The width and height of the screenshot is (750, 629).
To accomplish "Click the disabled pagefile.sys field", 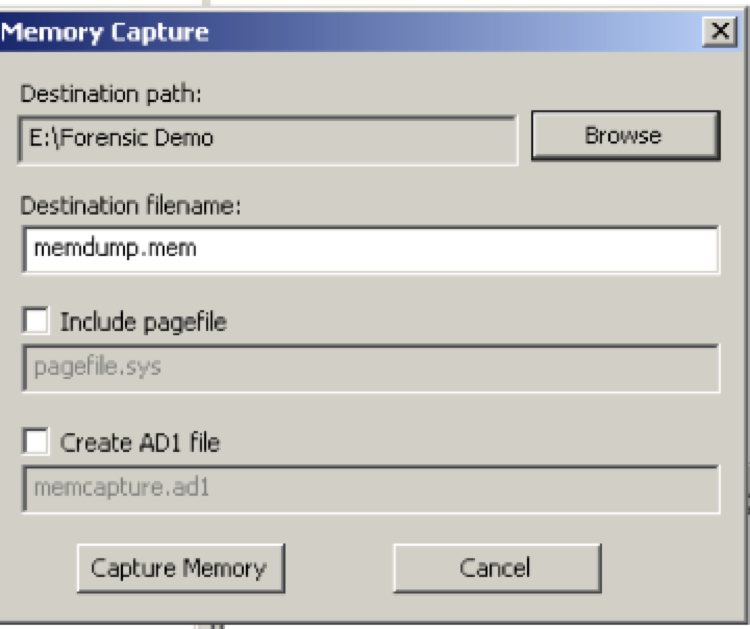I will [370, 368].
